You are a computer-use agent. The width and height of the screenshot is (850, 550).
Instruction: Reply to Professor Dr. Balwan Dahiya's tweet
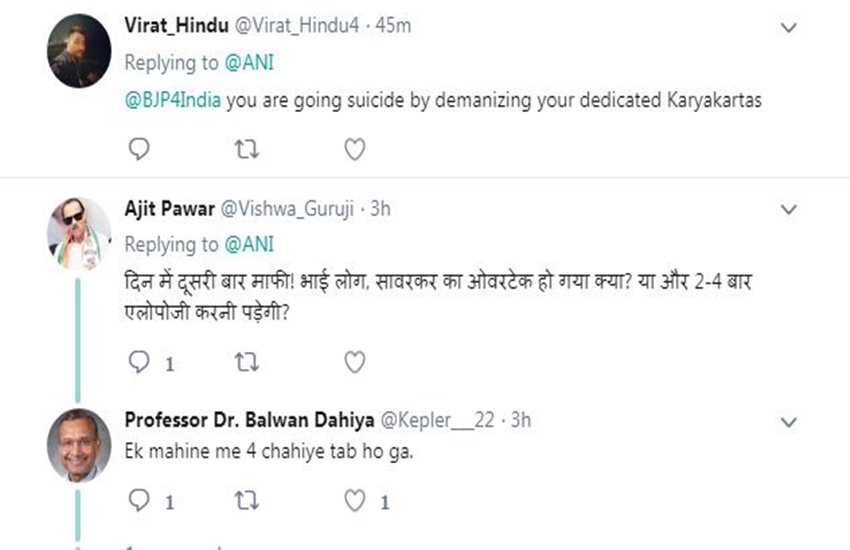[140, 500]
